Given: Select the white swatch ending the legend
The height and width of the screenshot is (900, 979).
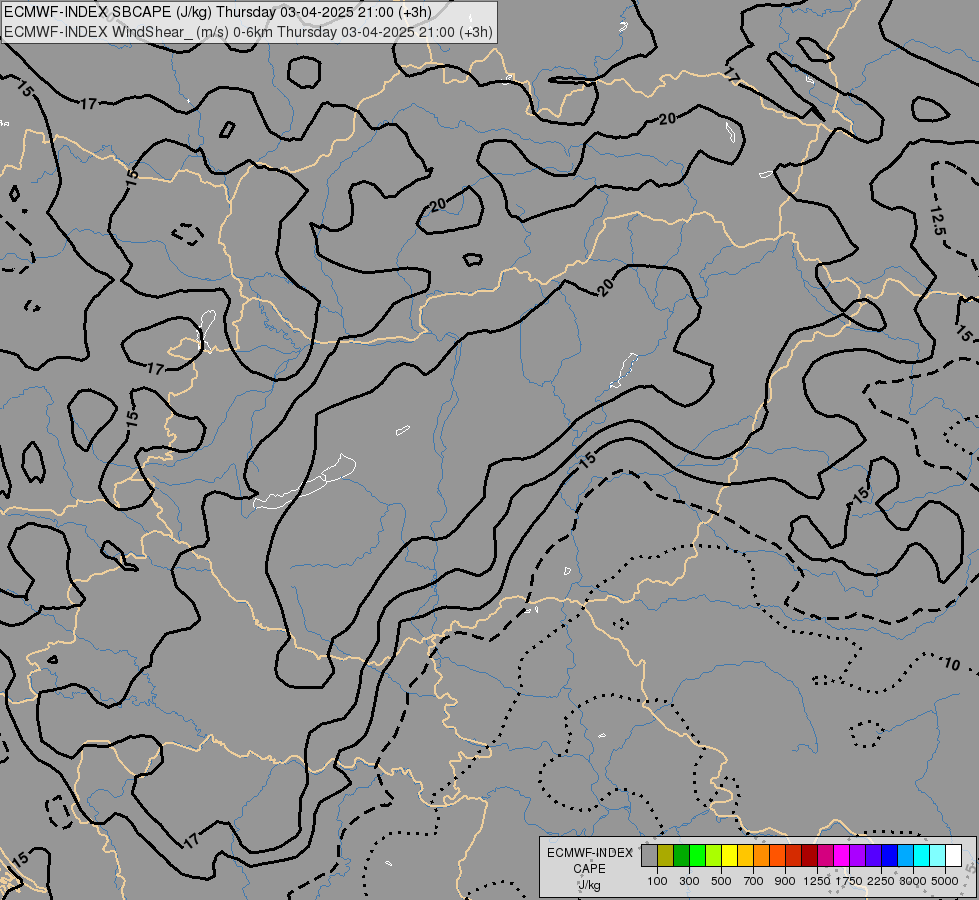Looking at the screenshot, I should pyautogui.click(x=953, y=855).
